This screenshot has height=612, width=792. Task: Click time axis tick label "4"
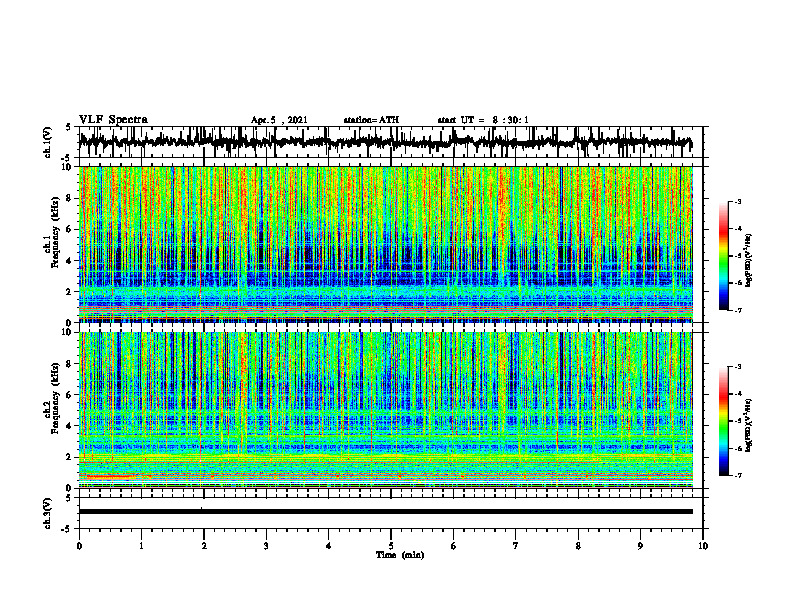329,546
